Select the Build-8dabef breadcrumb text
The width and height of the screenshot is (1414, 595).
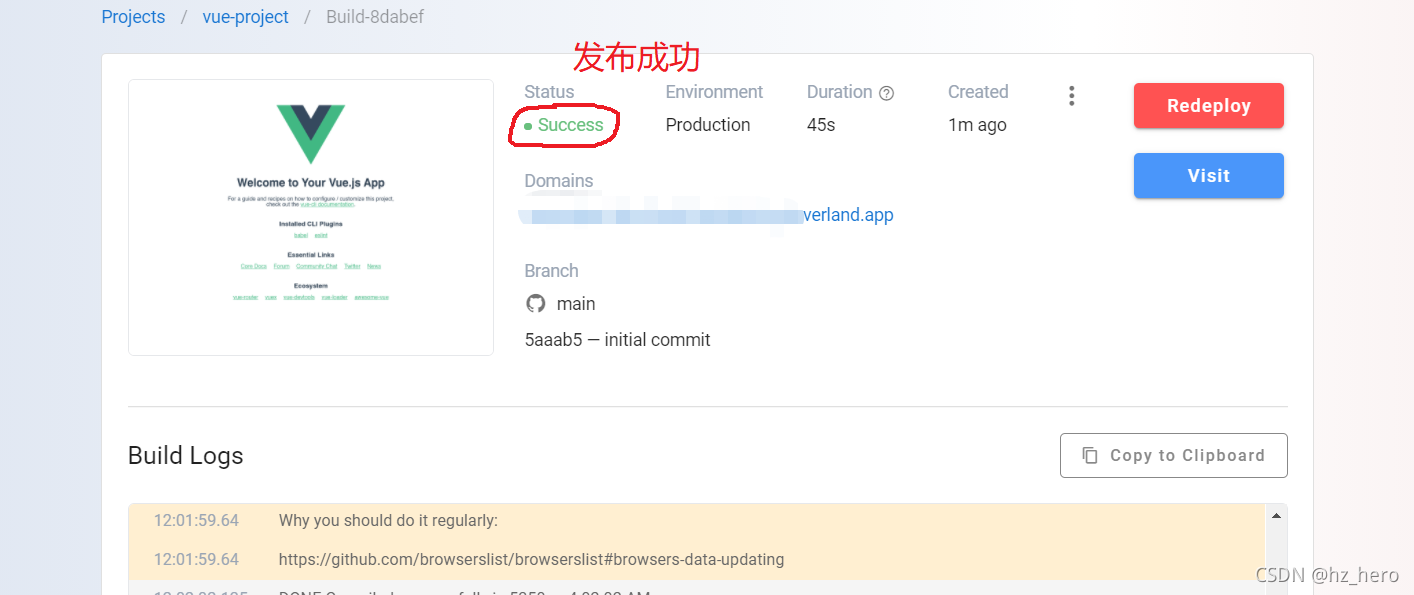pyautogui.click(x=375, y=17)
